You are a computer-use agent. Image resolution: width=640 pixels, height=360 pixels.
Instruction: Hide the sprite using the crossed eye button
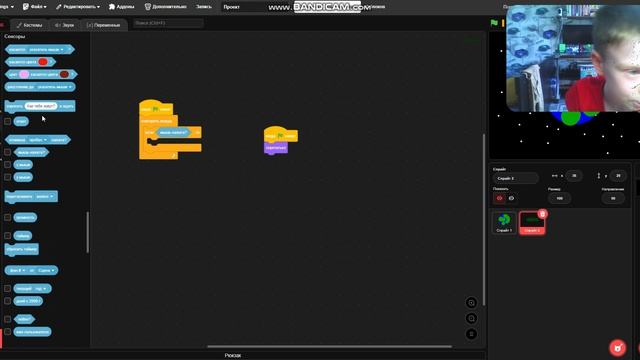[511, 198]
